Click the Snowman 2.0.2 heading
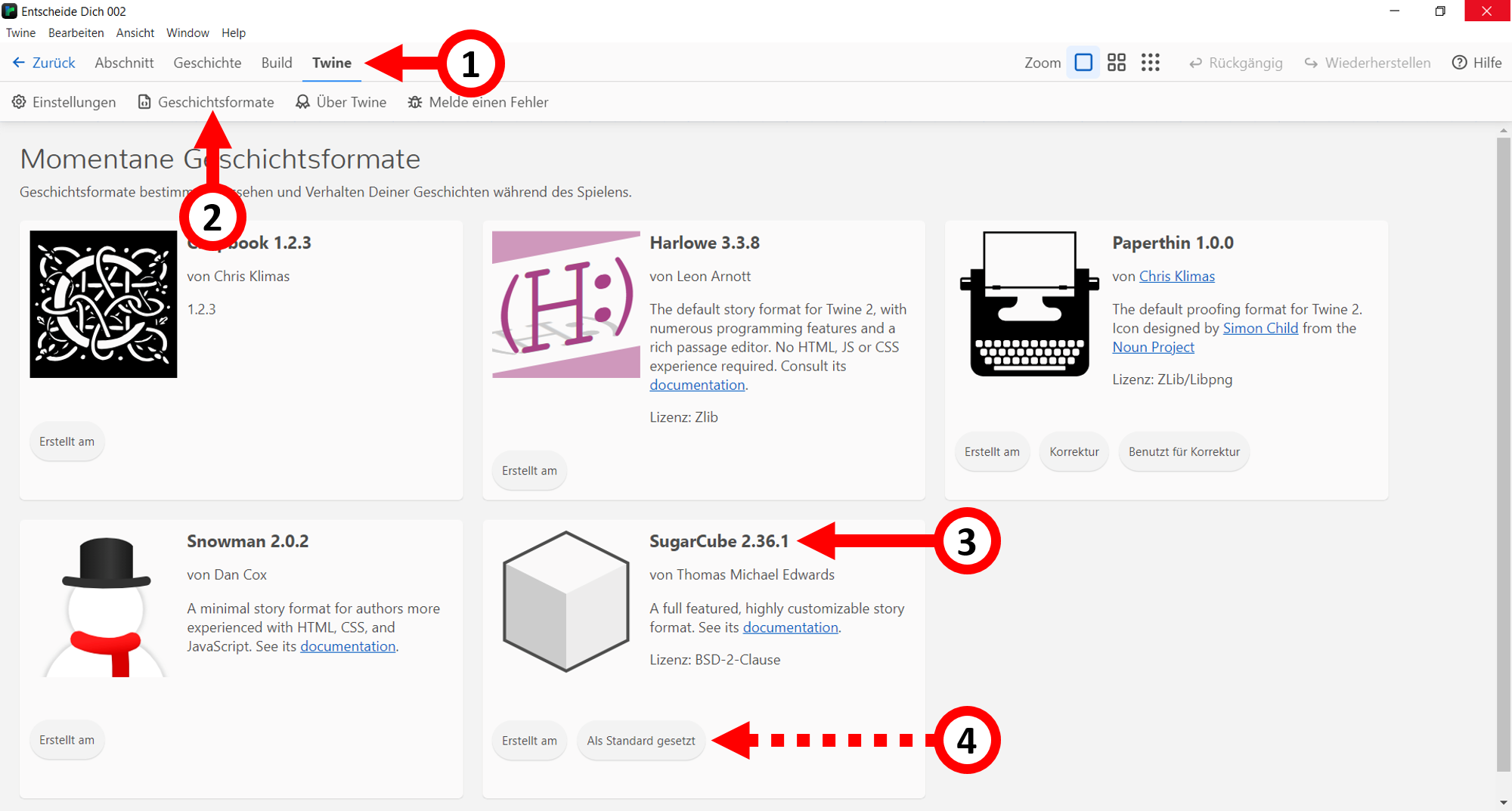 (248, 541)
